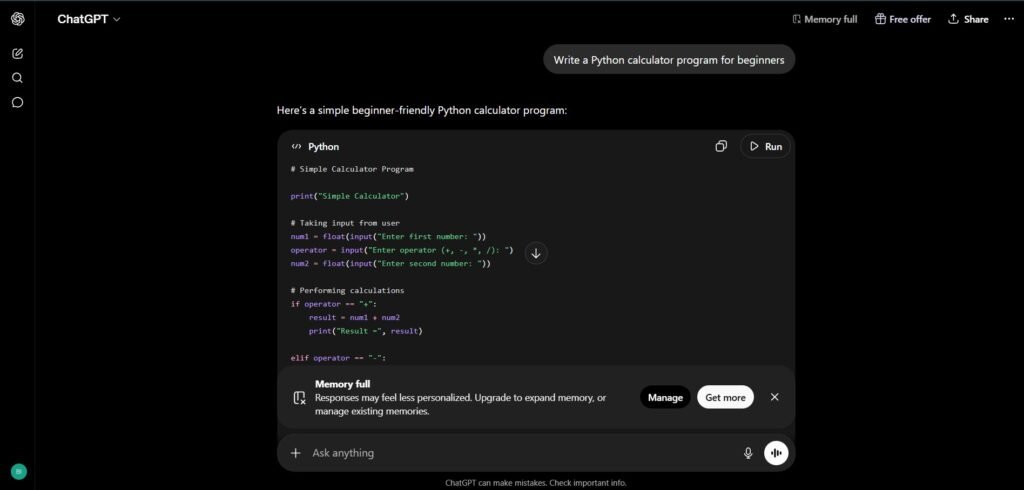
Task: Open the Free offer gift button
Action: pos(903,20)
